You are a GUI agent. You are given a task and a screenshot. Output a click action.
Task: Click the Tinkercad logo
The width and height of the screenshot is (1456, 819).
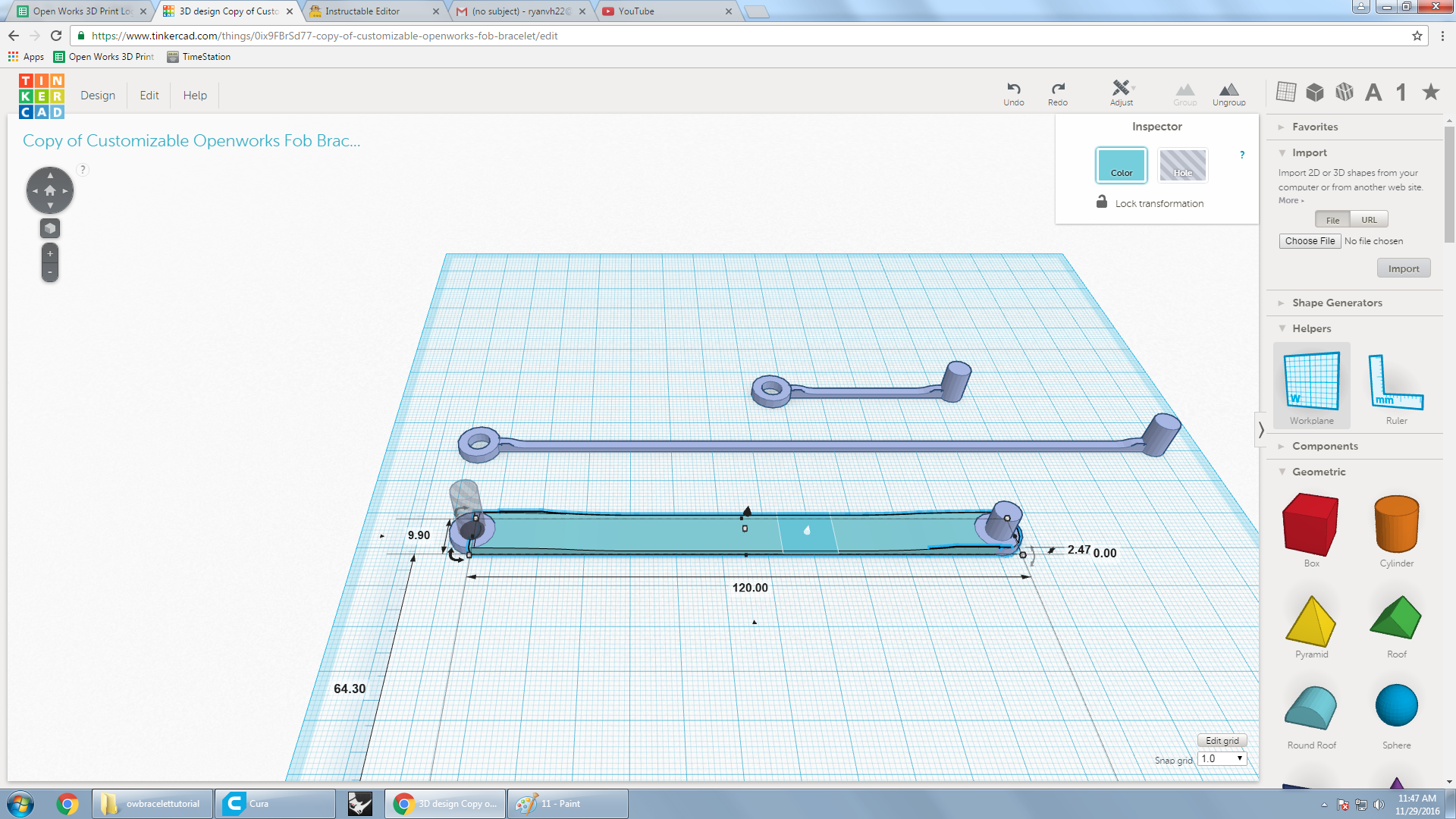tap(42, 96)
